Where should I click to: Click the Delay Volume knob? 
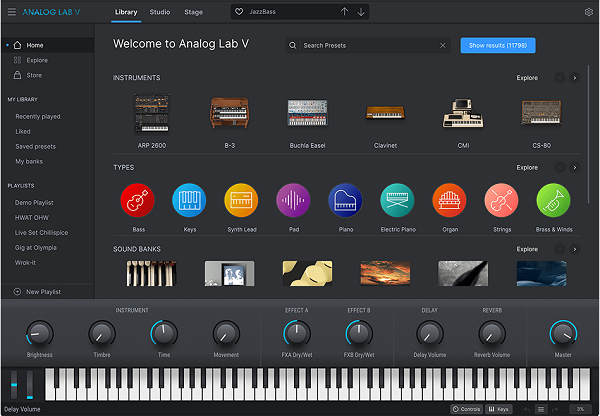(430, 334)
